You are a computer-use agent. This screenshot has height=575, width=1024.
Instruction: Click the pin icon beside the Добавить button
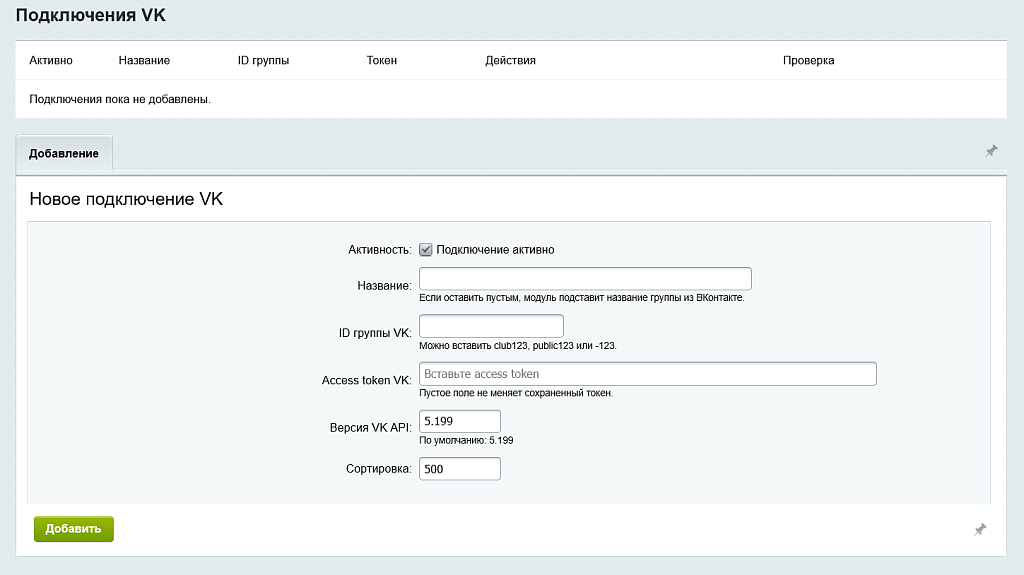pos(980,529)
